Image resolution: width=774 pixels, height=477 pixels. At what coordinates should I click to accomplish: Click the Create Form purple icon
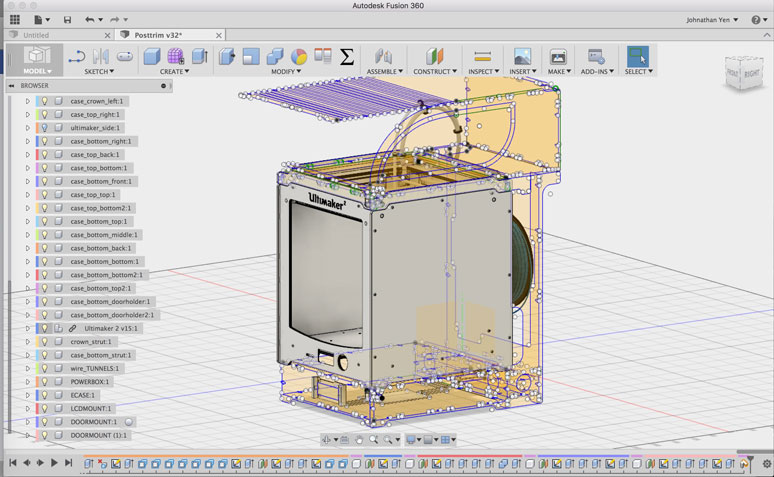175,56
